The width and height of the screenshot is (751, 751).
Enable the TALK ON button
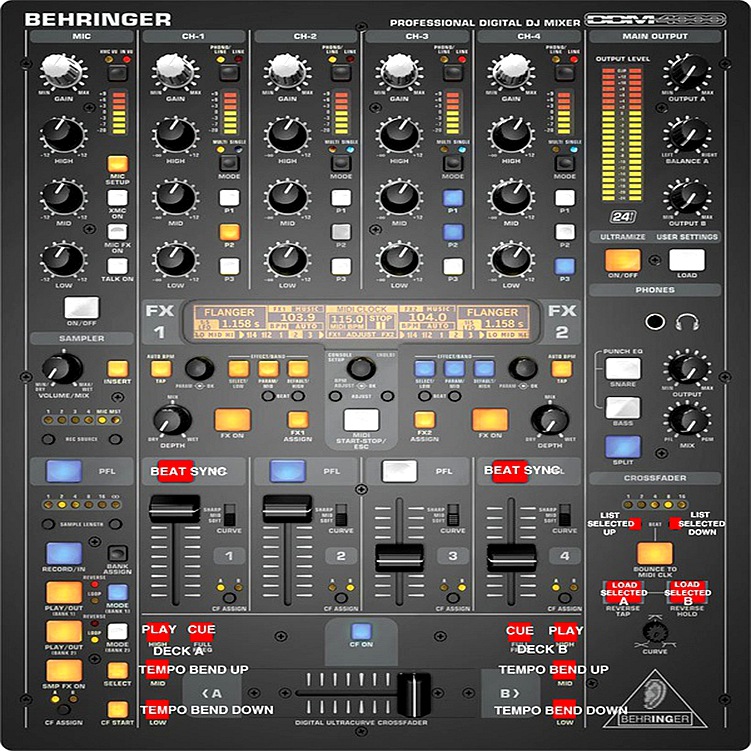pos(117,266)
